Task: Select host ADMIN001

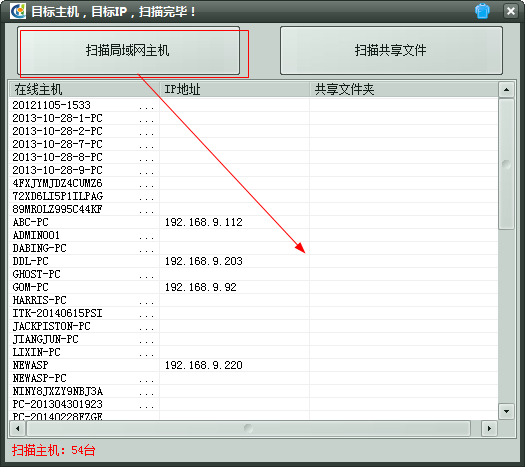Action: click(36, 235)
